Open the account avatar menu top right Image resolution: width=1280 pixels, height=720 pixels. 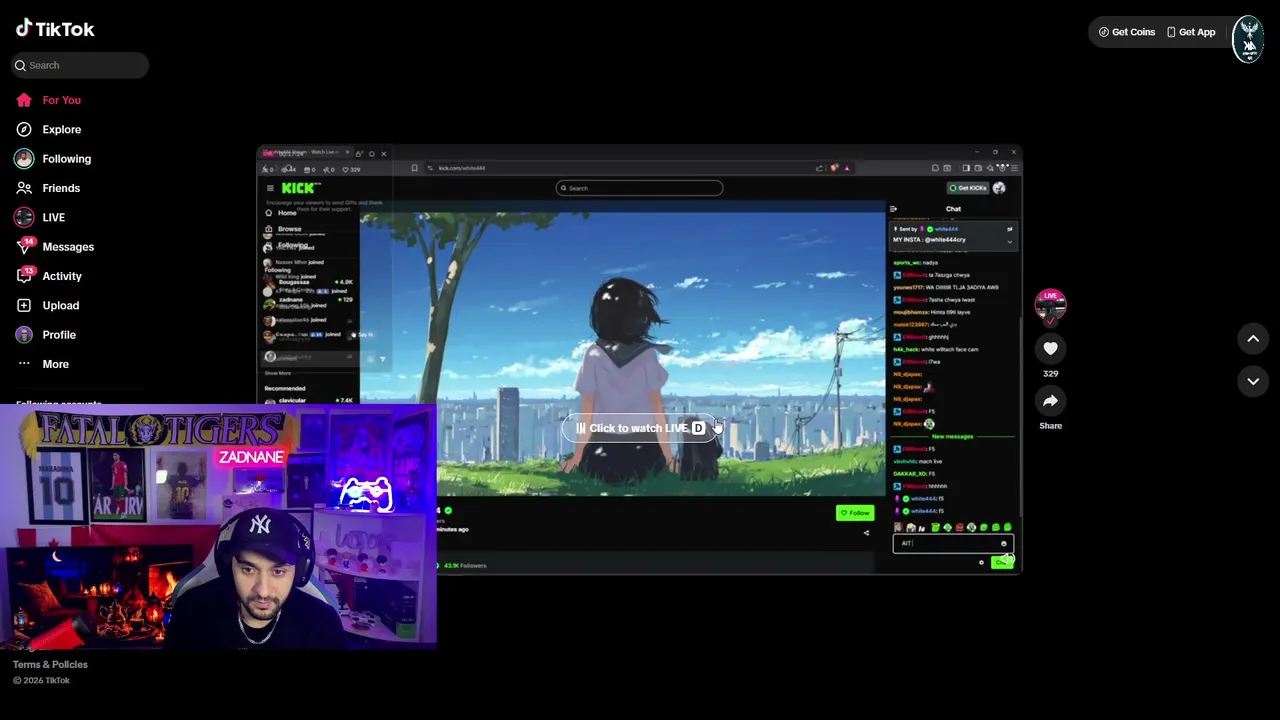click(x=1248, y=39)
